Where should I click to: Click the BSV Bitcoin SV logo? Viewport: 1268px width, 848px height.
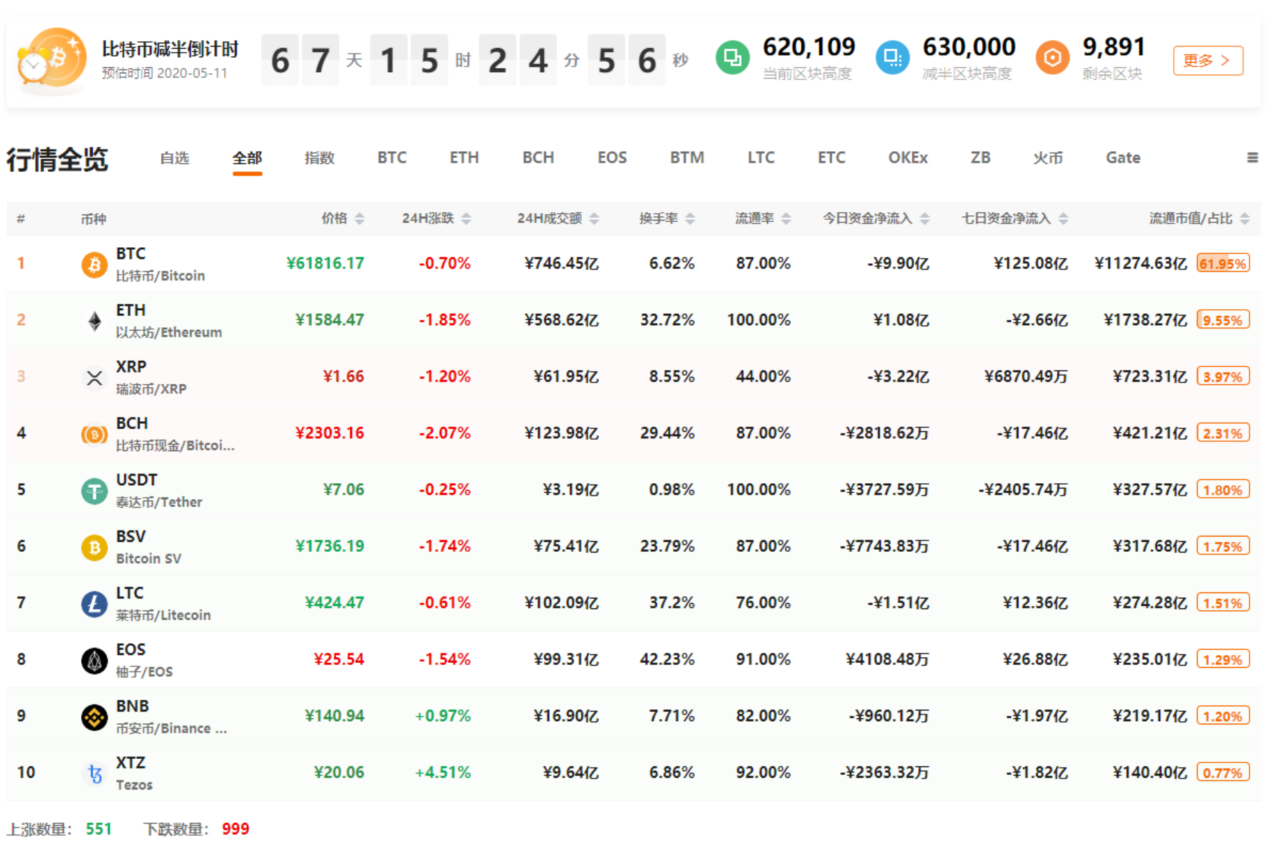pyautogui.click(x=94, y=547)
